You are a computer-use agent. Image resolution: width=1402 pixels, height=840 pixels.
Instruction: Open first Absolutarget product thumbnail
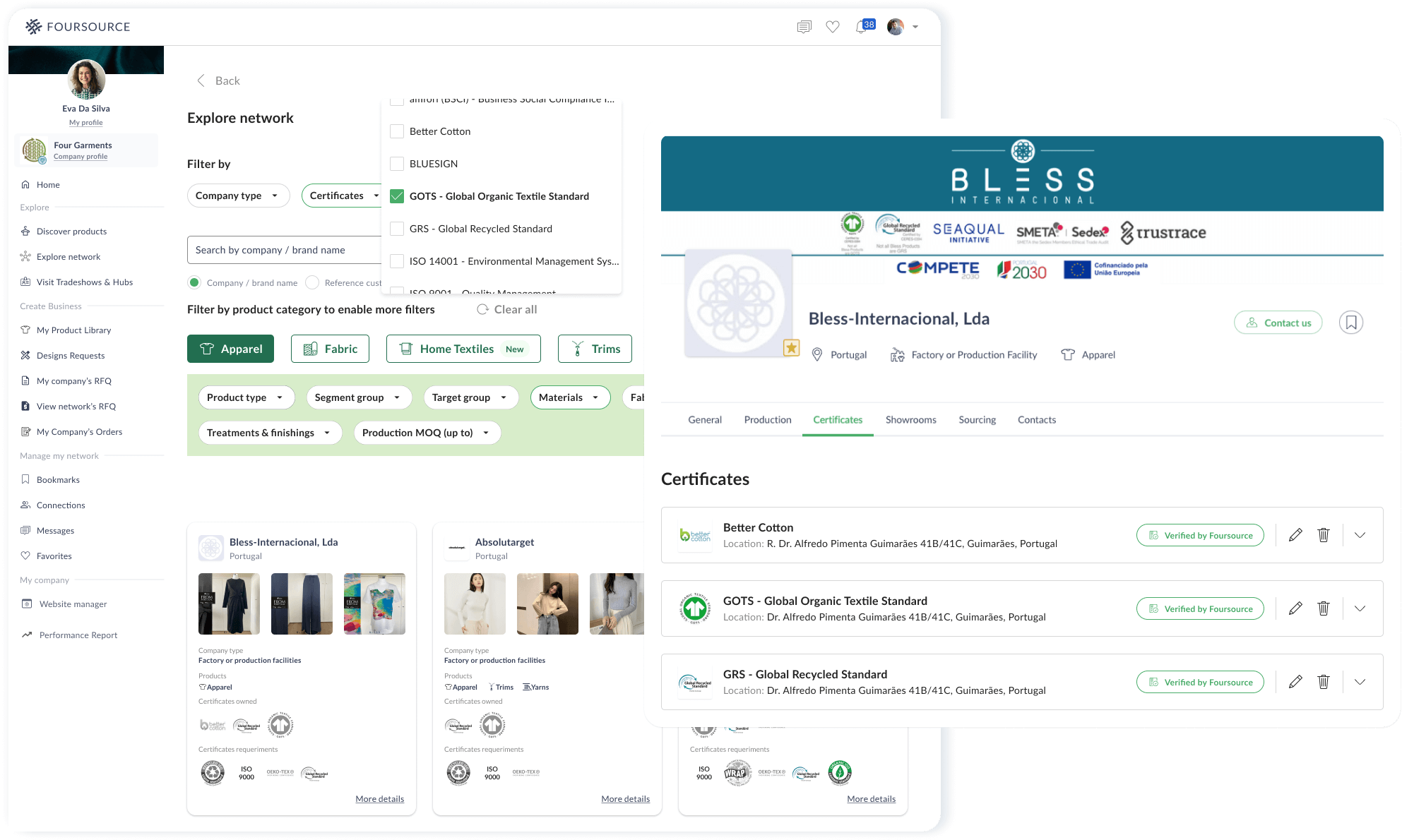point(475,604)
